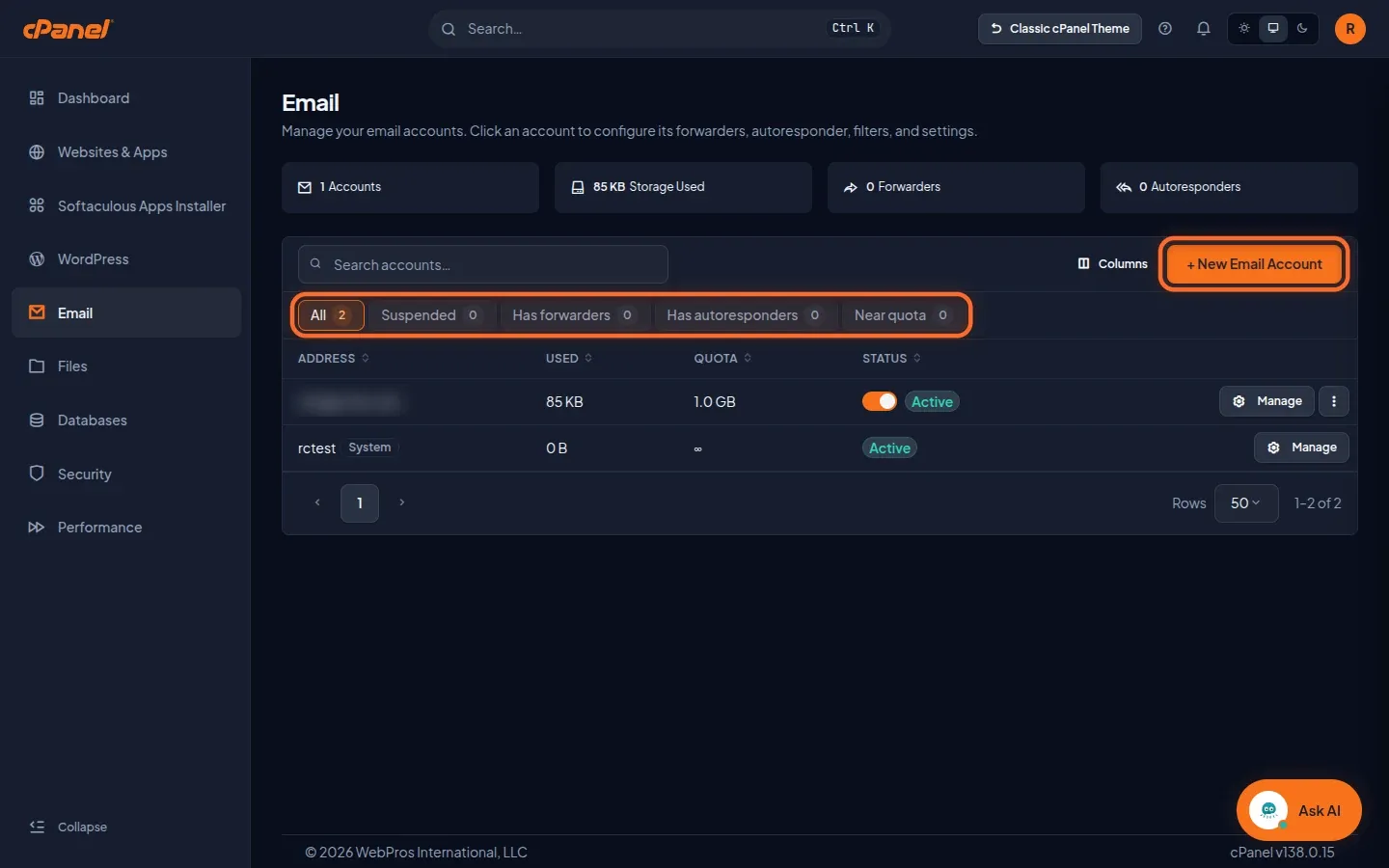
Task: Switch to light theme sun icon
Action: (1244, 29)
